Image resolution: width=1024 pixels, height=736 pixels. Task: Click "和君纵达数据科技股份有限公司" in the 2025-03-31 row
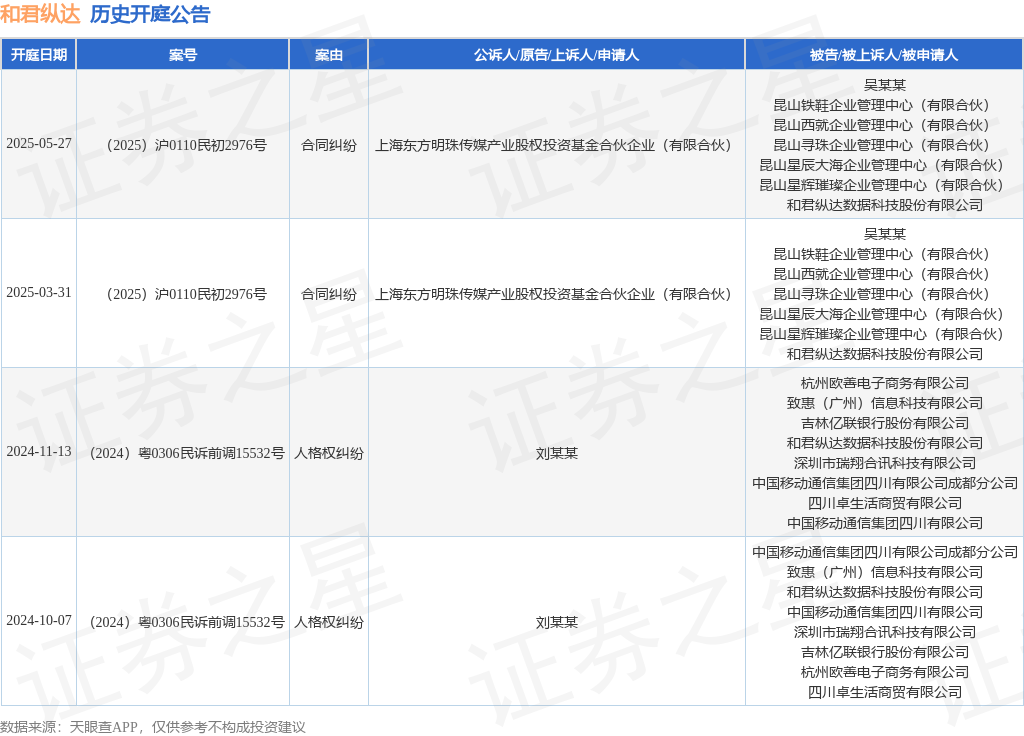(x=884, y=354)
